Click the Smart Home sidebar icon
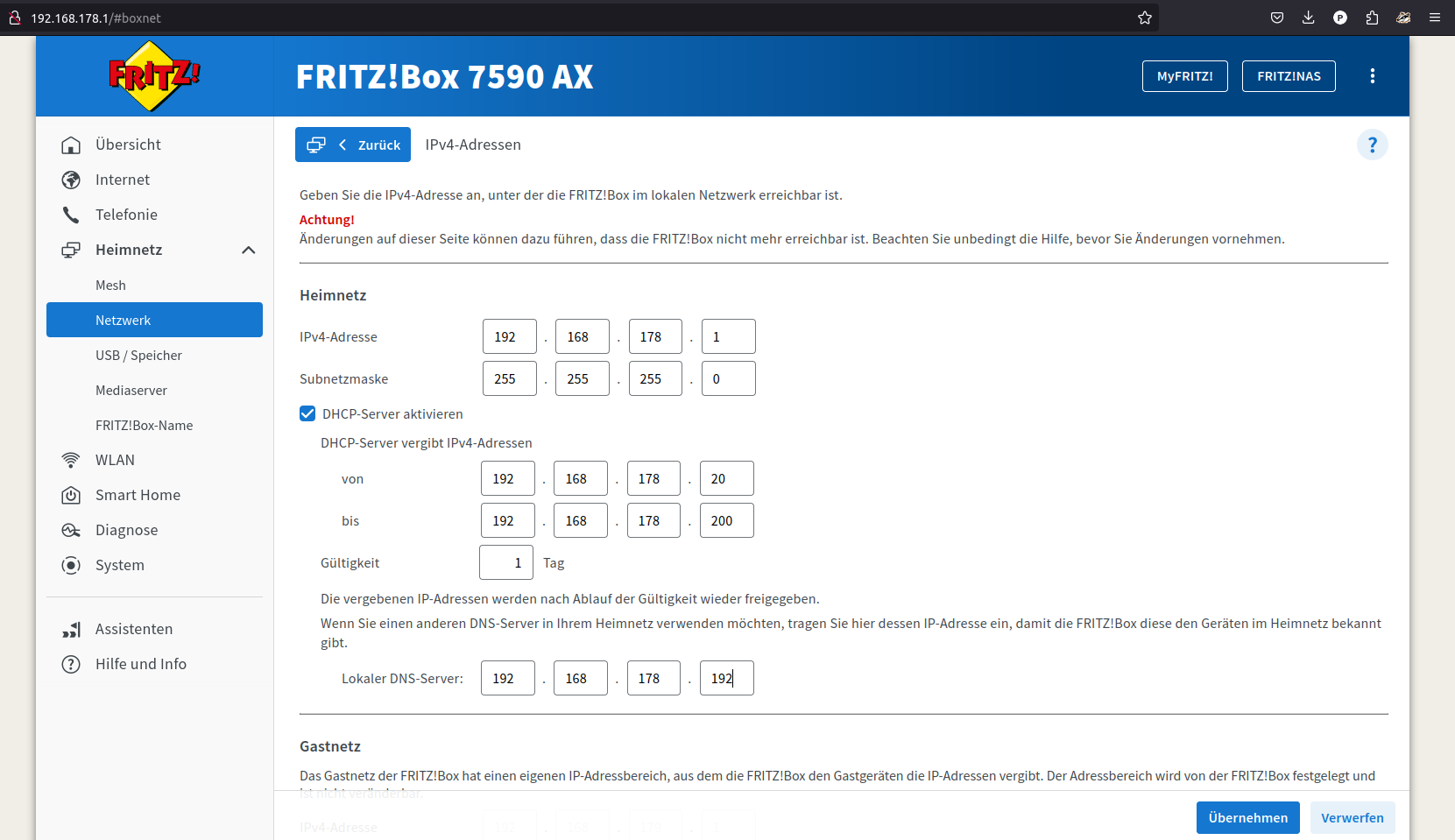 coord(71,495)
